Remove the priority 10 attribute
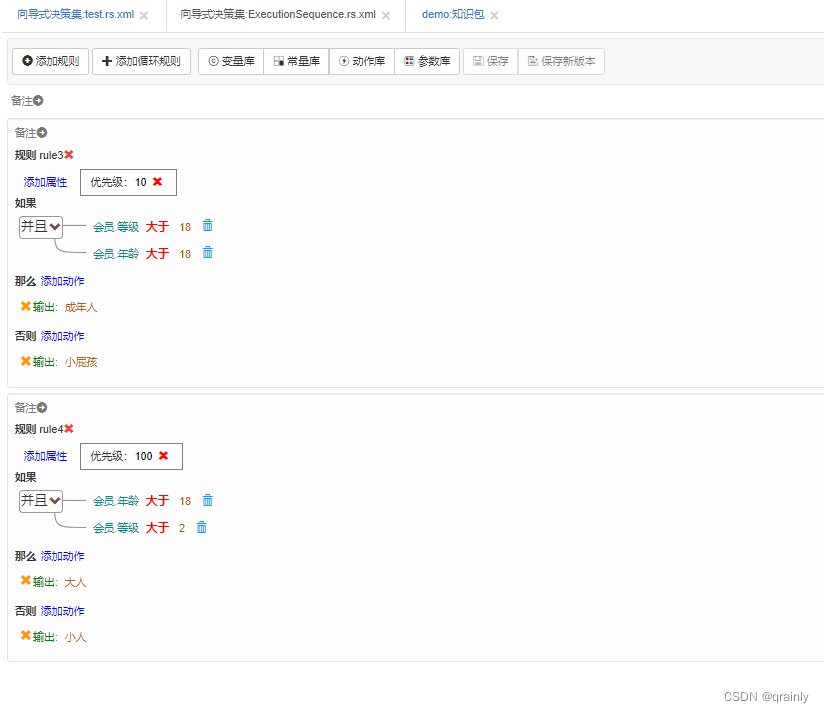Viewport: 824px width, 713px height. pyautogui.click(x=157, y=182)
